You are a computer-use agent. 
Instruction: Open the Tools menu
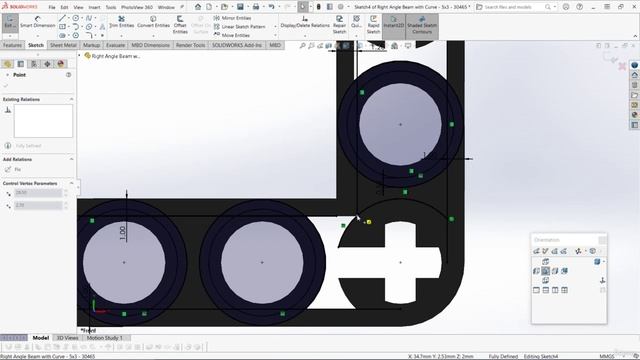pos(111,7)
